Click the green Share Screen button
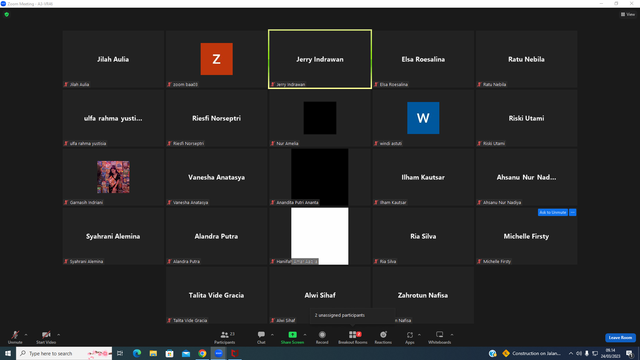640x360 pixels. point(292,337)
